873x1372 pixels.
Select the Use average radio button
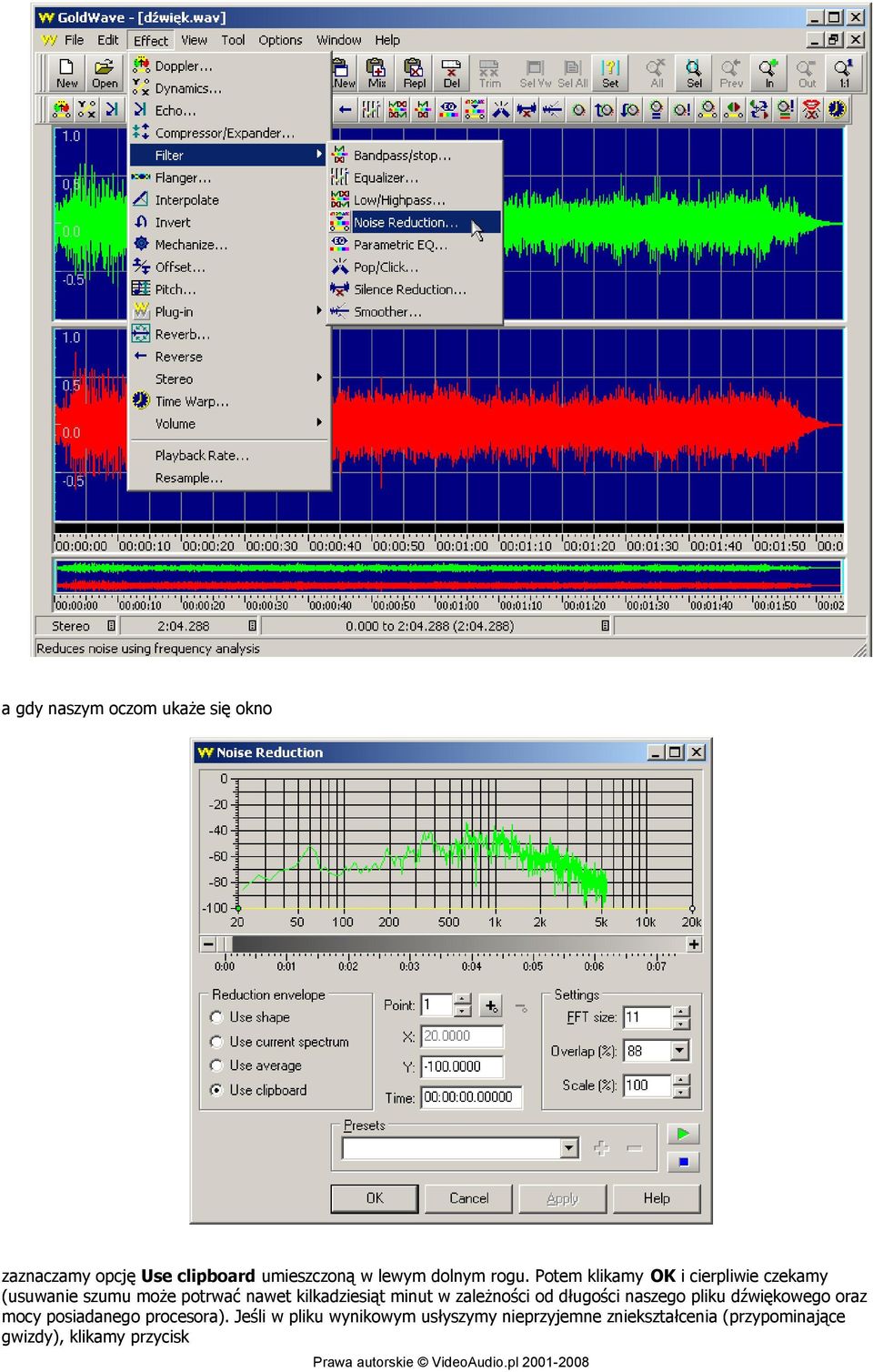(216, 1065)
